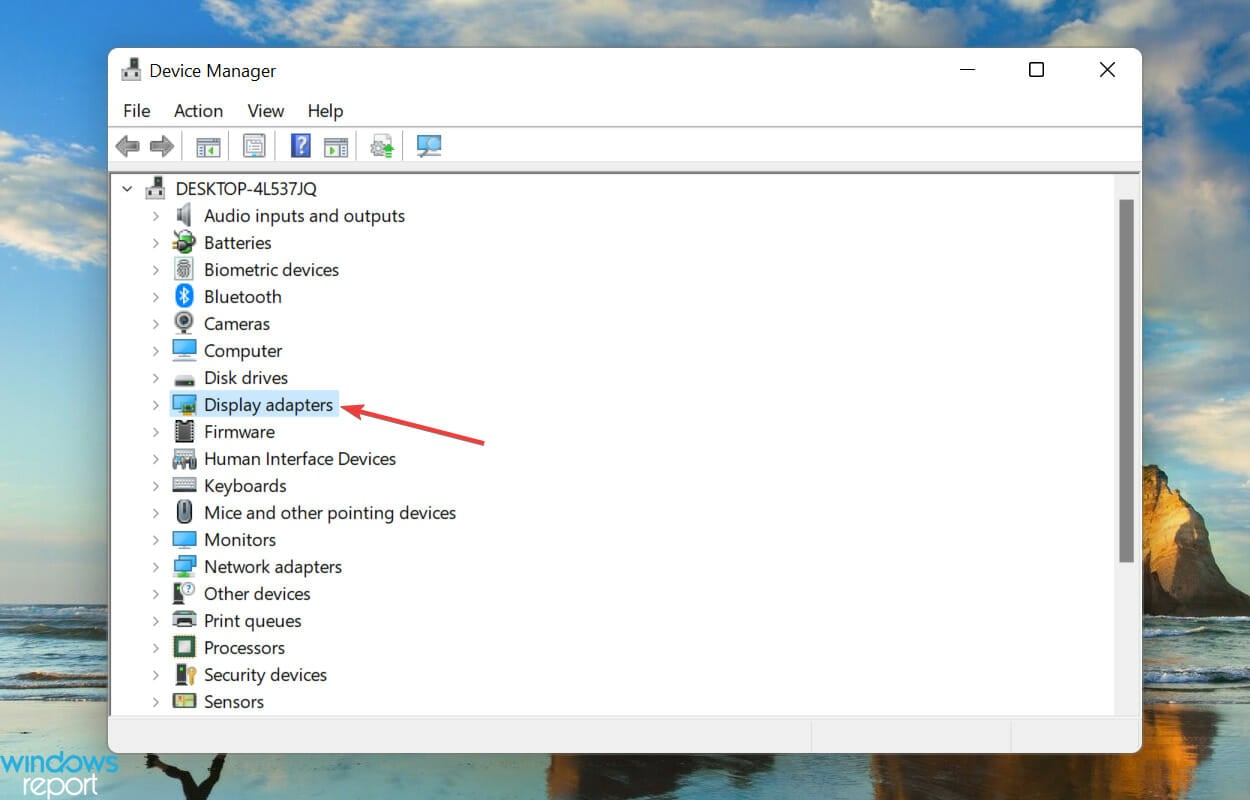Expand the Processors chevron
1250x800 pixels.
155,648
